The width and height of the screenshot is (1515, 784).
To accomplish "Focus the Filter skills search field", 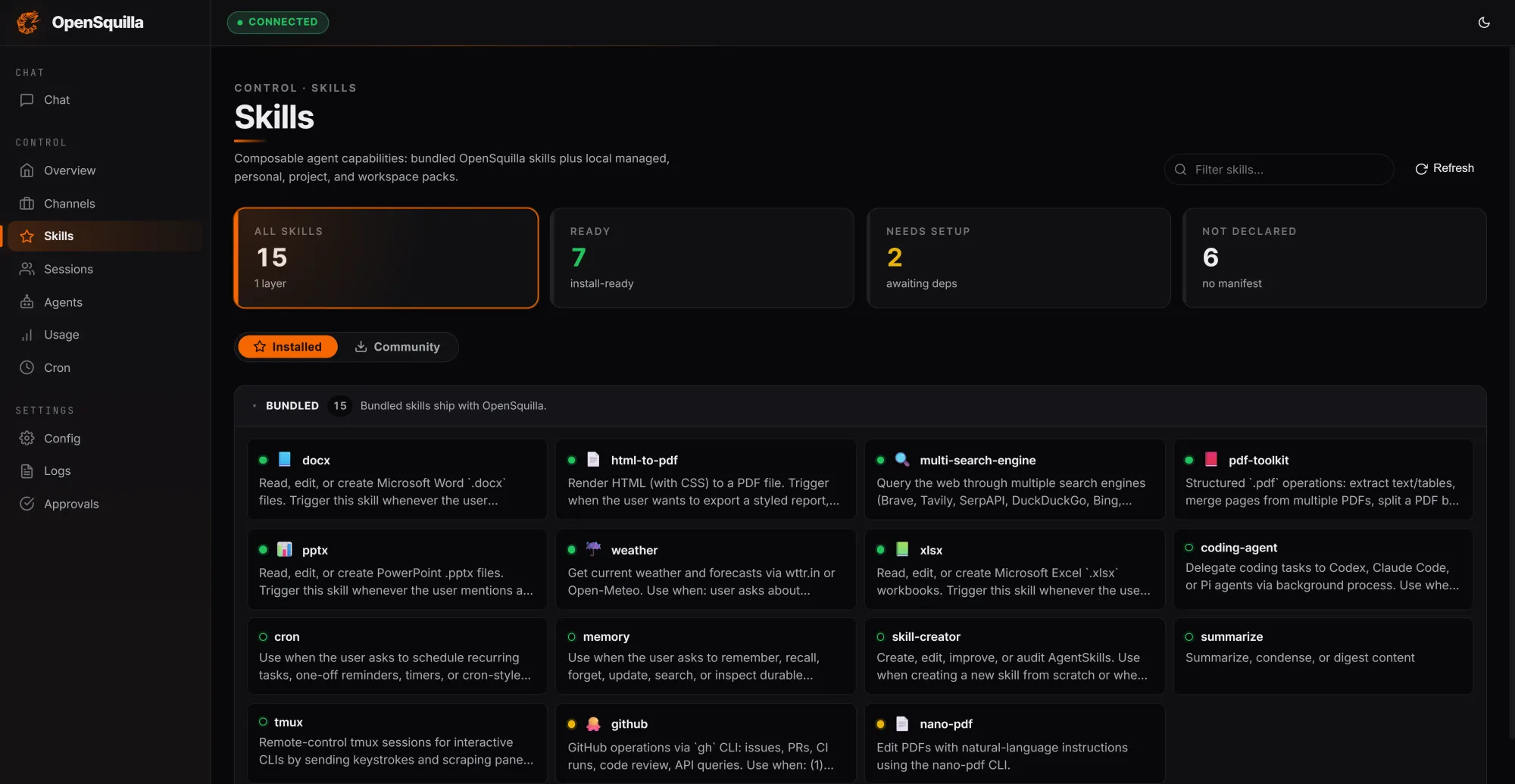I will pyautogui.click(x=1279, y=170).
